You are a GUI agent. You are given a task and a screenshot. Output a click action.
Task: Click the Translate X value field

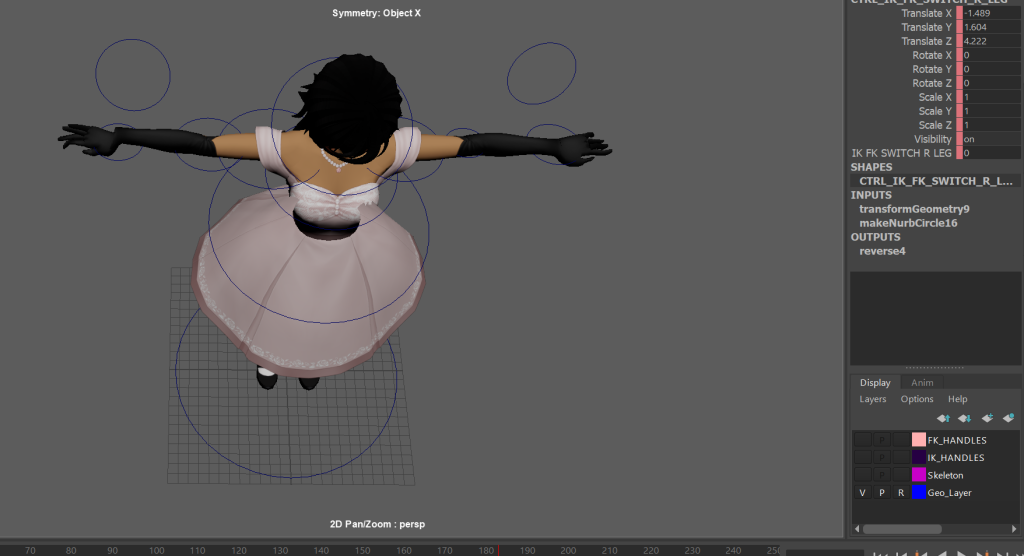991,13
